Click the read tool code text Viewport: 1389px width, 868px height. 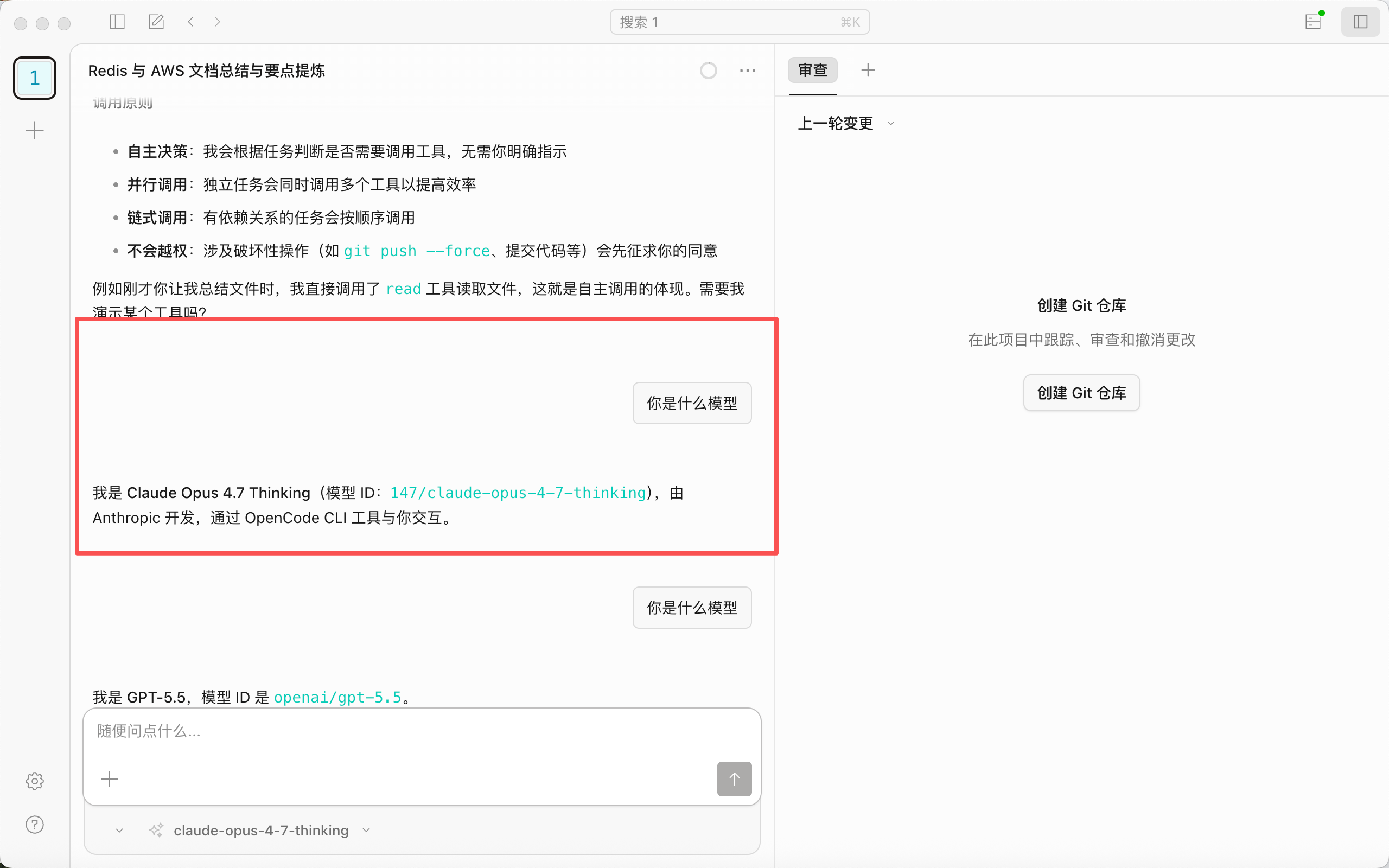pyautogui.click(x=403, y=289)
